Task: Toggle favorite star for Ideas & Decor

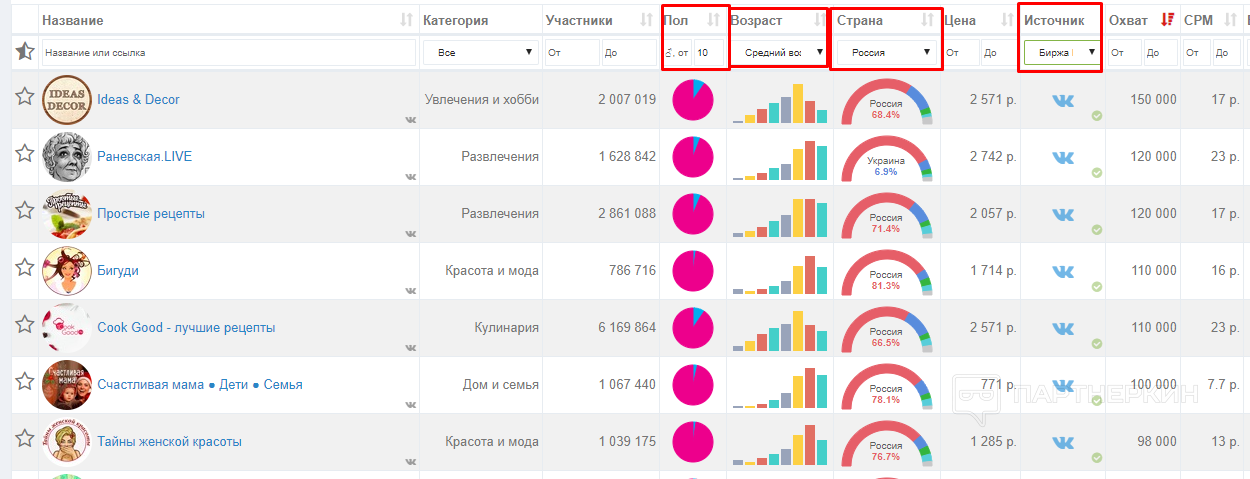Action: [25, 97]
